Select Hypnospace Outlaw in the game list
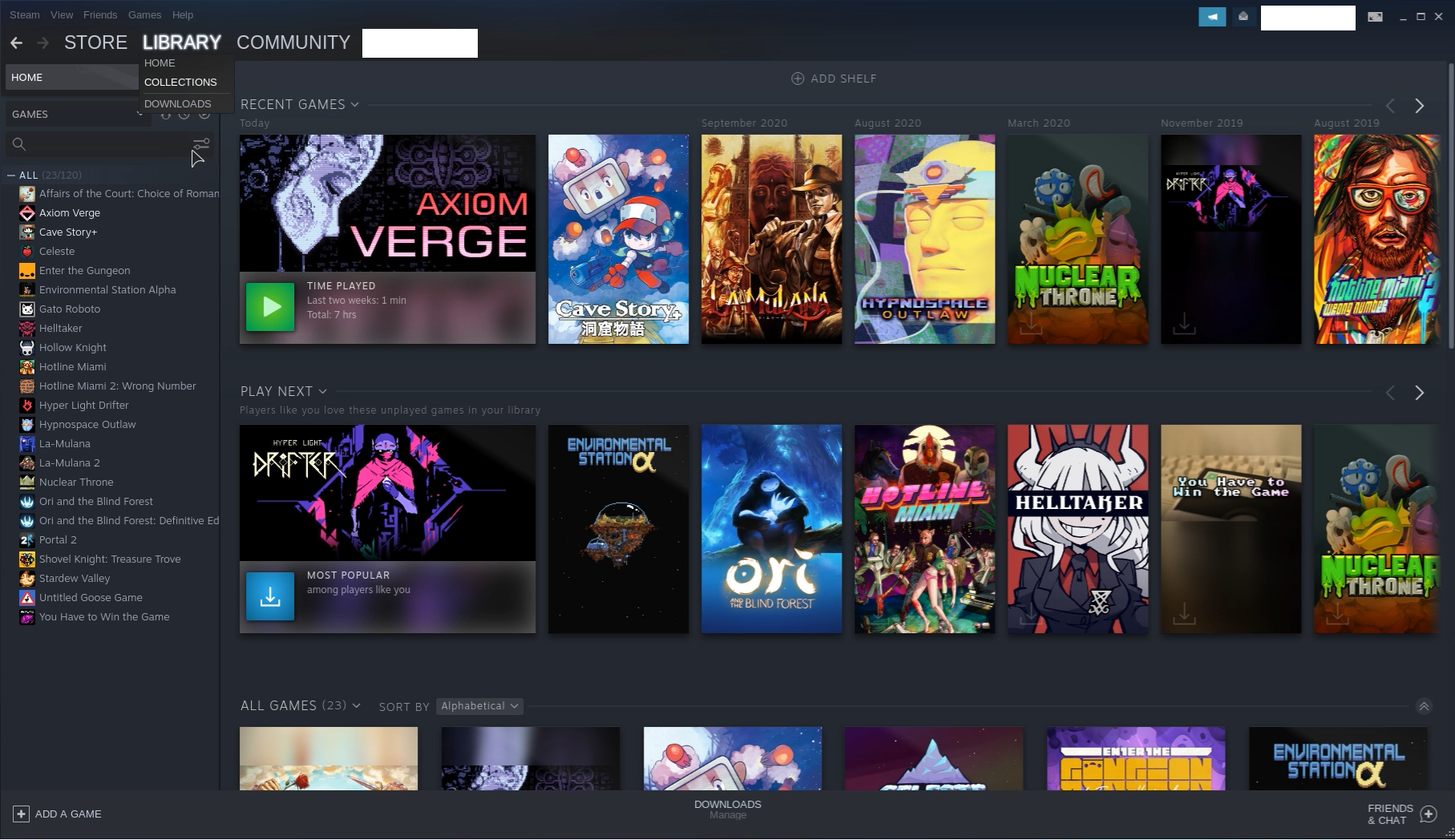 [87, 424]
